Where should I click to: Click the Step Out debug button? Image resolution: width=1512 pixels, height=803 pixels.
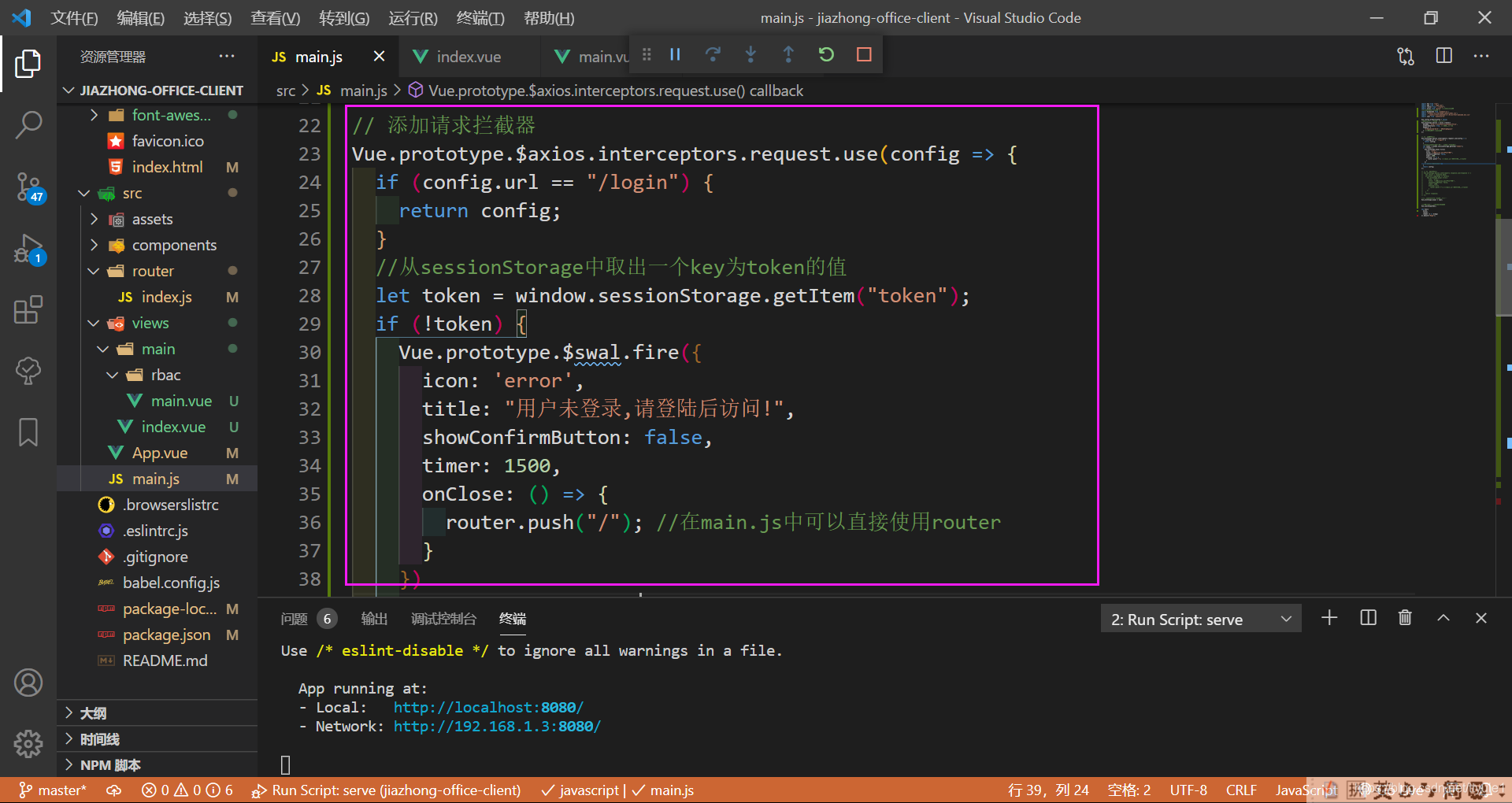(788, 54)
